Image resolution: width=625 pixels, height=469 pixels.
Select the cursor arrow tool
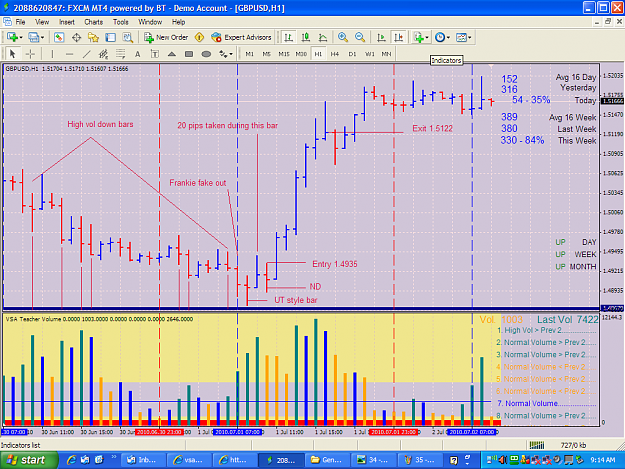pos(12,54)
